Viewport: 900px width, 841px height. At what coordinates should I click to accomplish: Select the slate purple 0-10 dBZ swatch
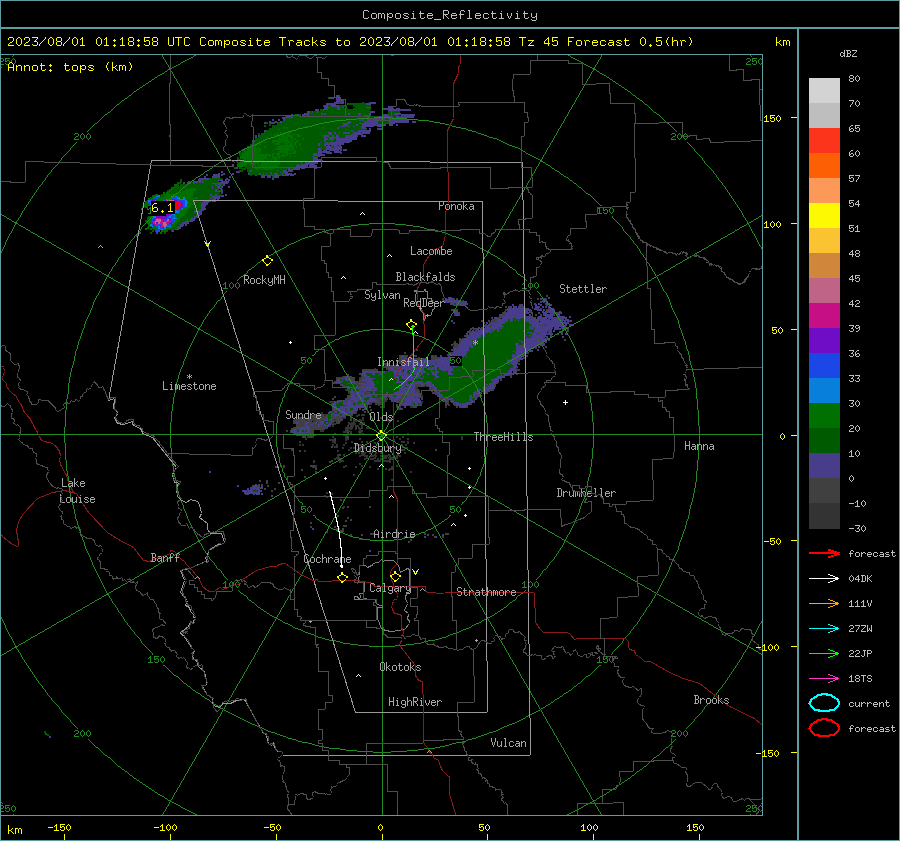[824, 465]
